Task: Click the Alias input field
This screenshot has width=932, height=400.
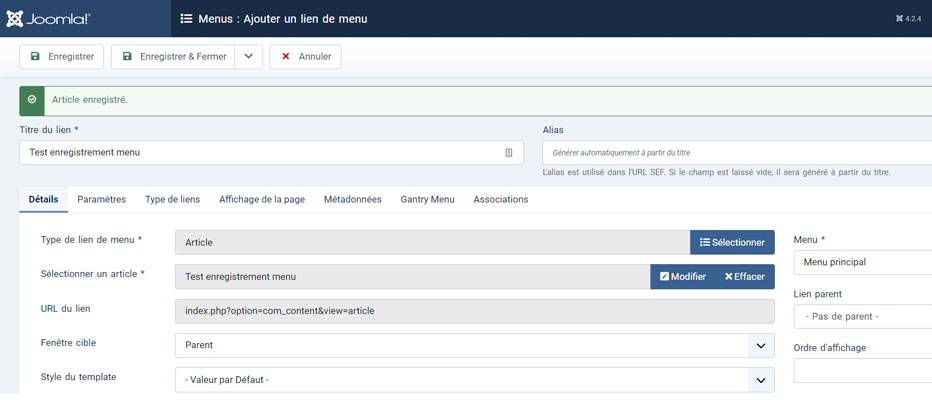Action: (x=737, y=153)
